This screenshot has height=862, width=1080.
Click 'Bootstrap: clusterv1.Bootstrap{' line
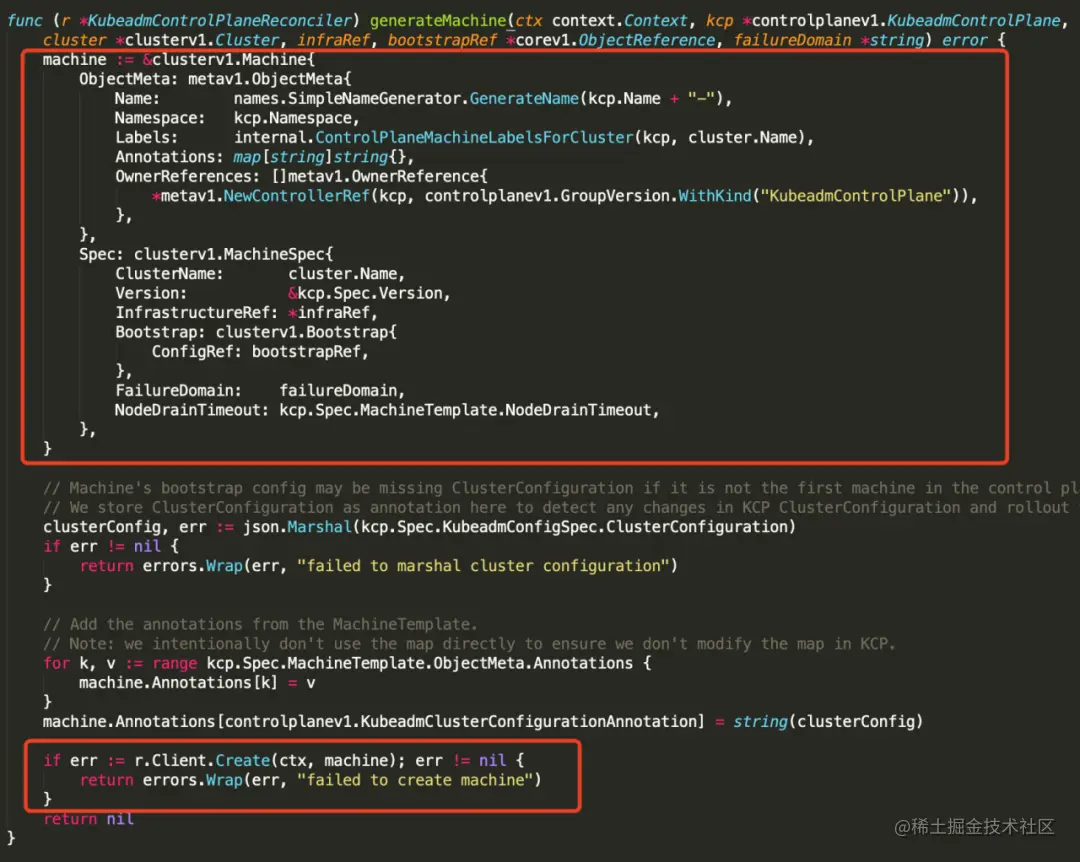pyautogui.click(x=256, y=332)
